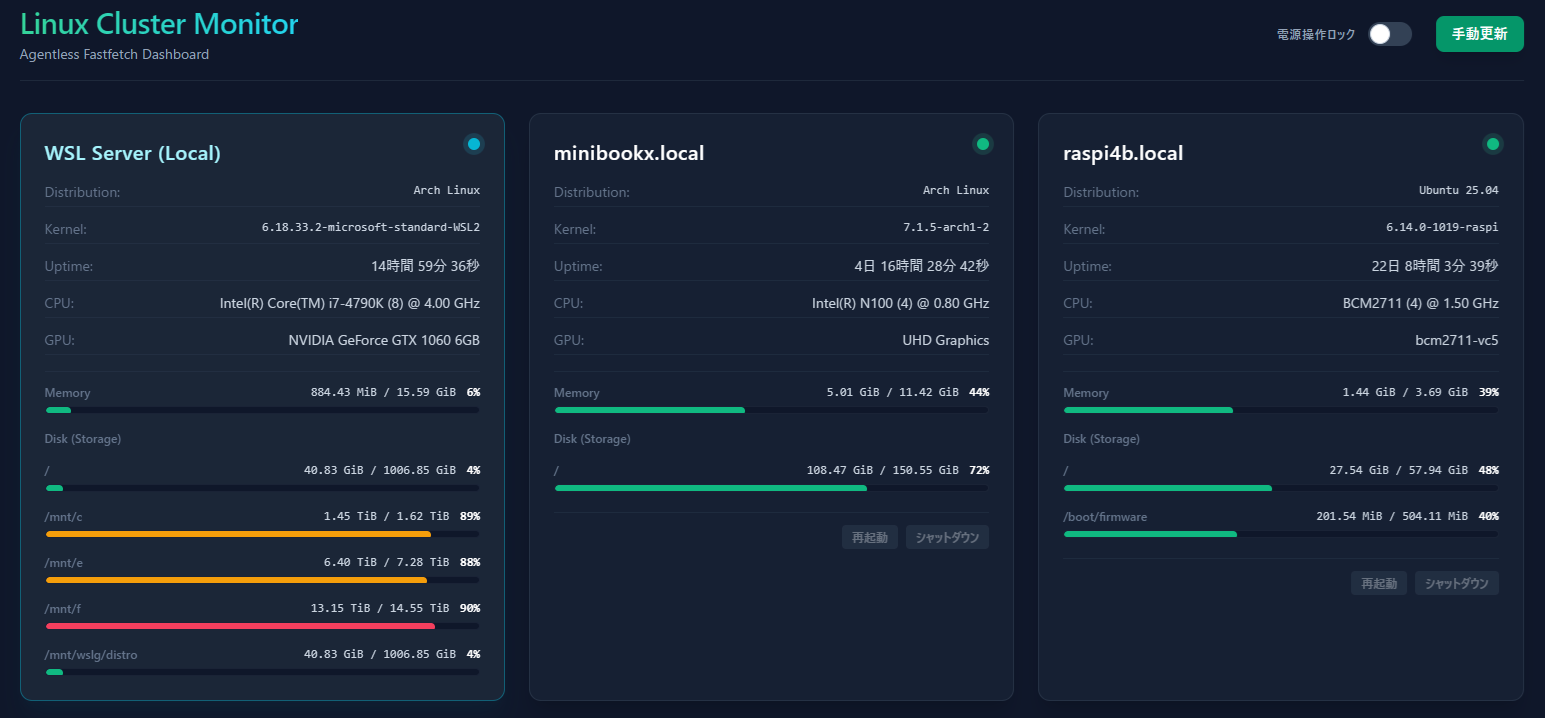Click the WSL Server memory usage bar

point(262,410)
